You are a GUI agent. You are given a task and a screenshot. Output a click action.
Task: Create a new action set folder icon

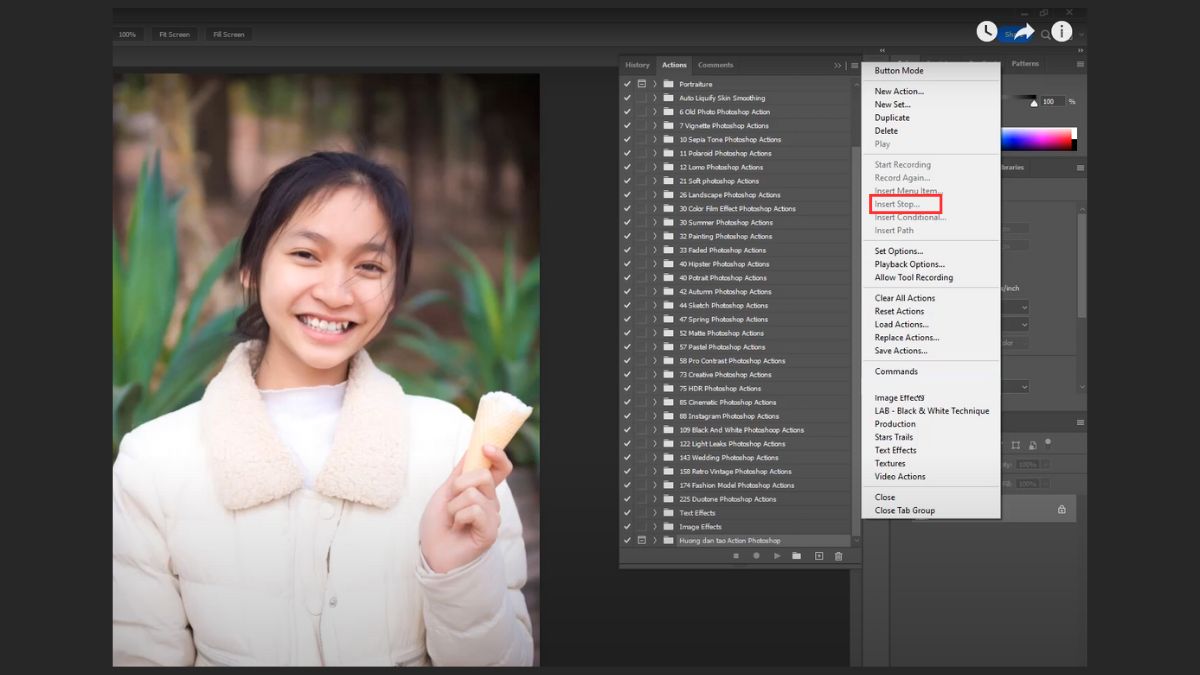[x=797, y=556]
